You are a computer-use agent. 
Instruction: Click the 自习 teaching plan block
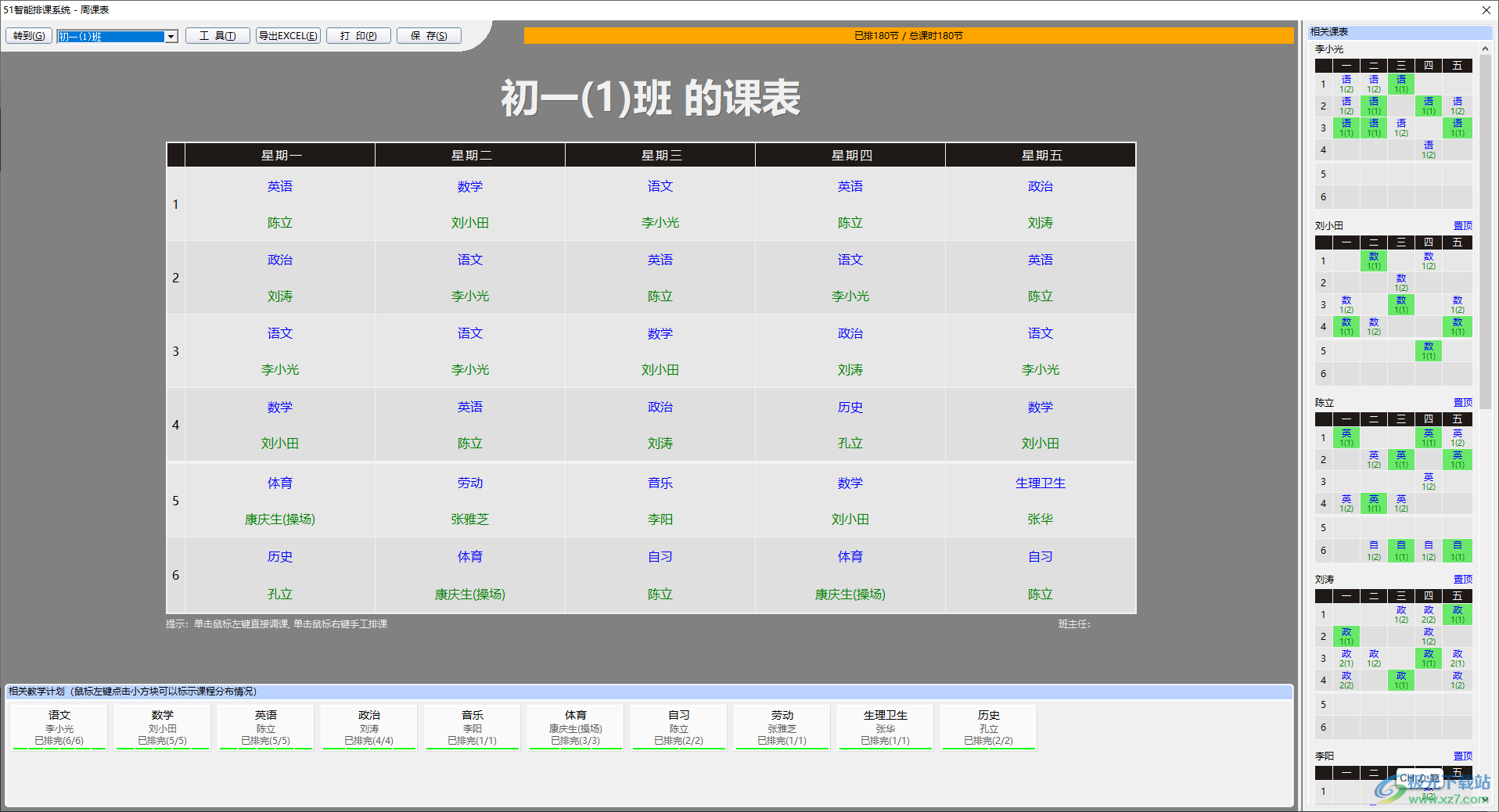679,728
